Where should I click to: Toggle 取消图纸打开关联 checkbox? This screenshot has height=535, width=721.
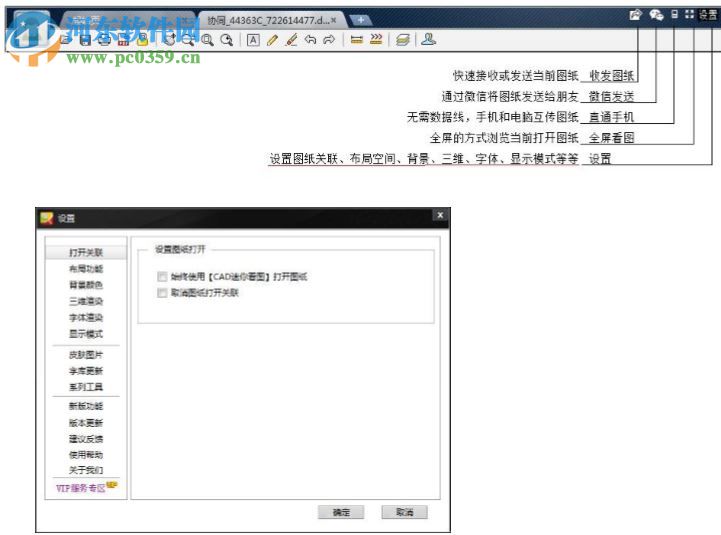(x=162, y=293)
